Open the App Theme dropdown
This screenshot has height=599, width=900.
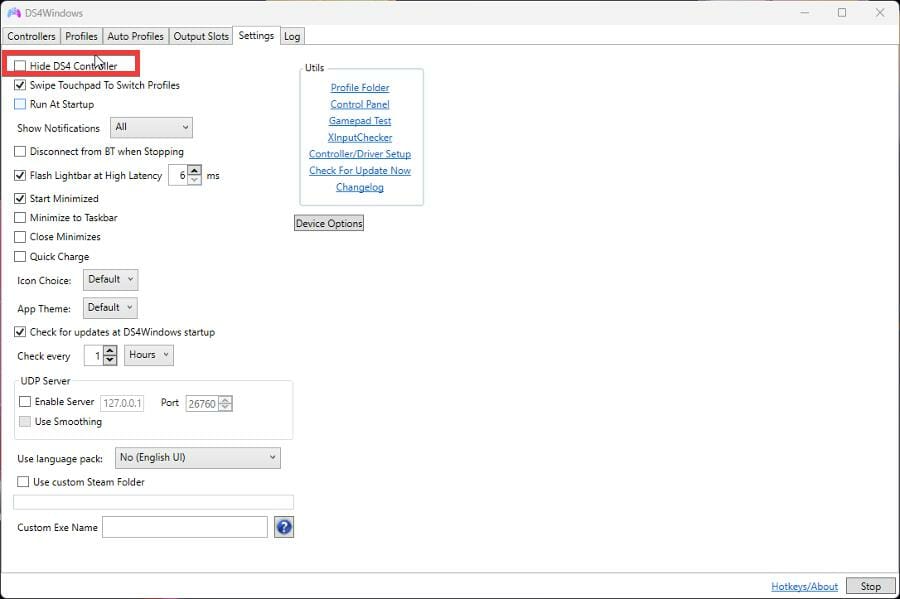point(110,308)
